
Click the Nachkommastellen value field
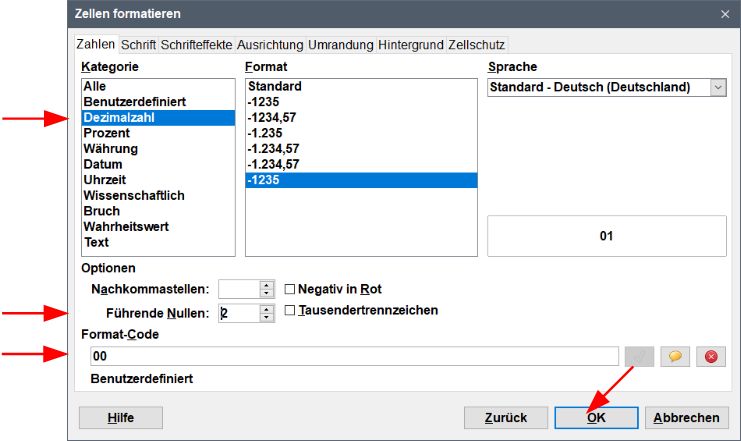coord(239,289)
